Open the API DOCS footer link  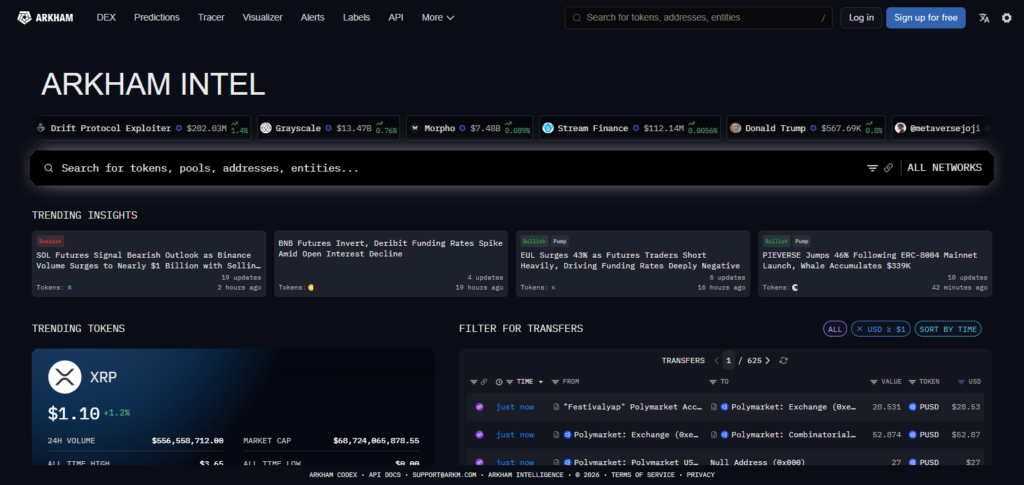point(385,475)
